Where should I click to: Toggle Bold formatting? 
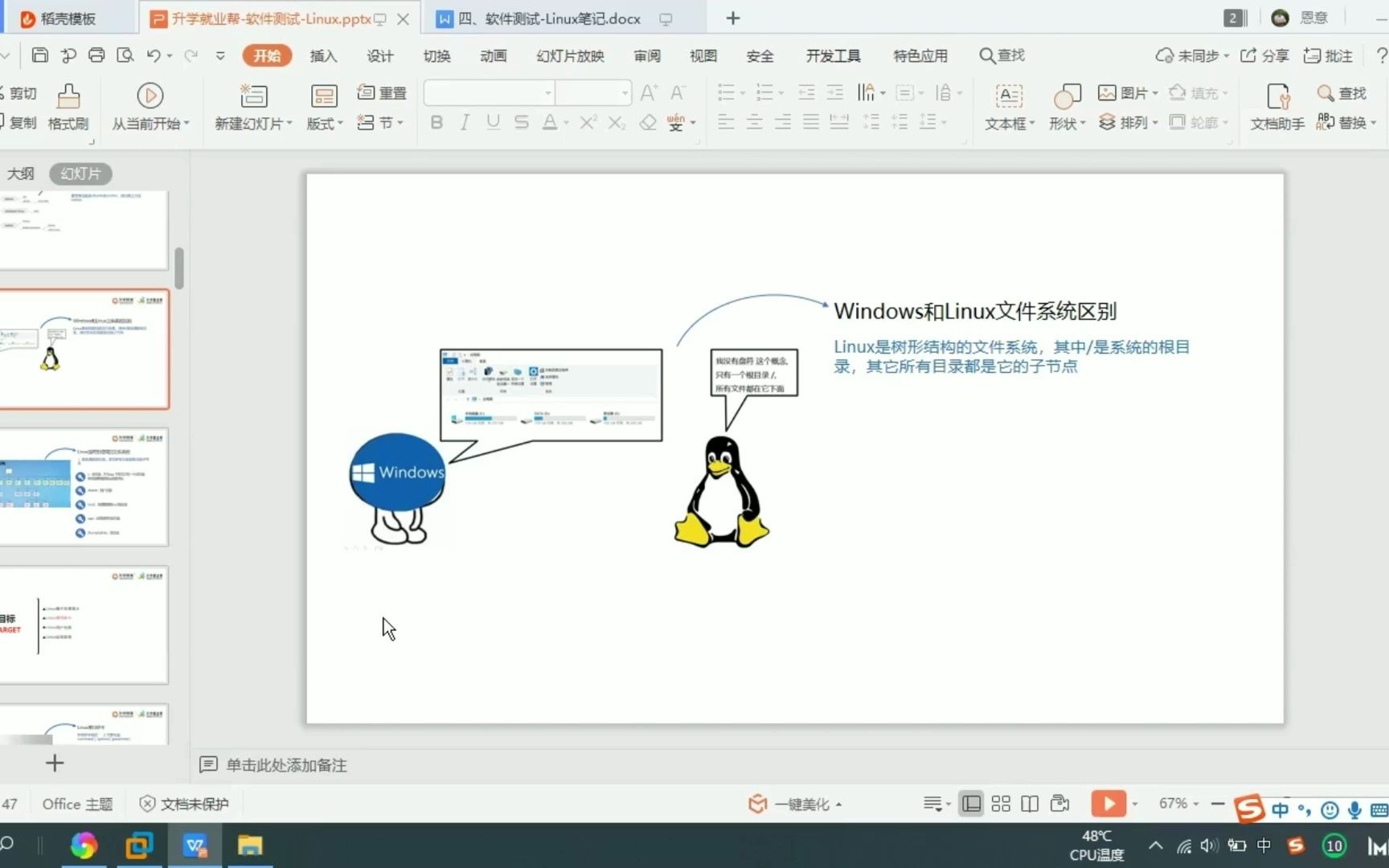pyautogui.click(x=436, y=122)
